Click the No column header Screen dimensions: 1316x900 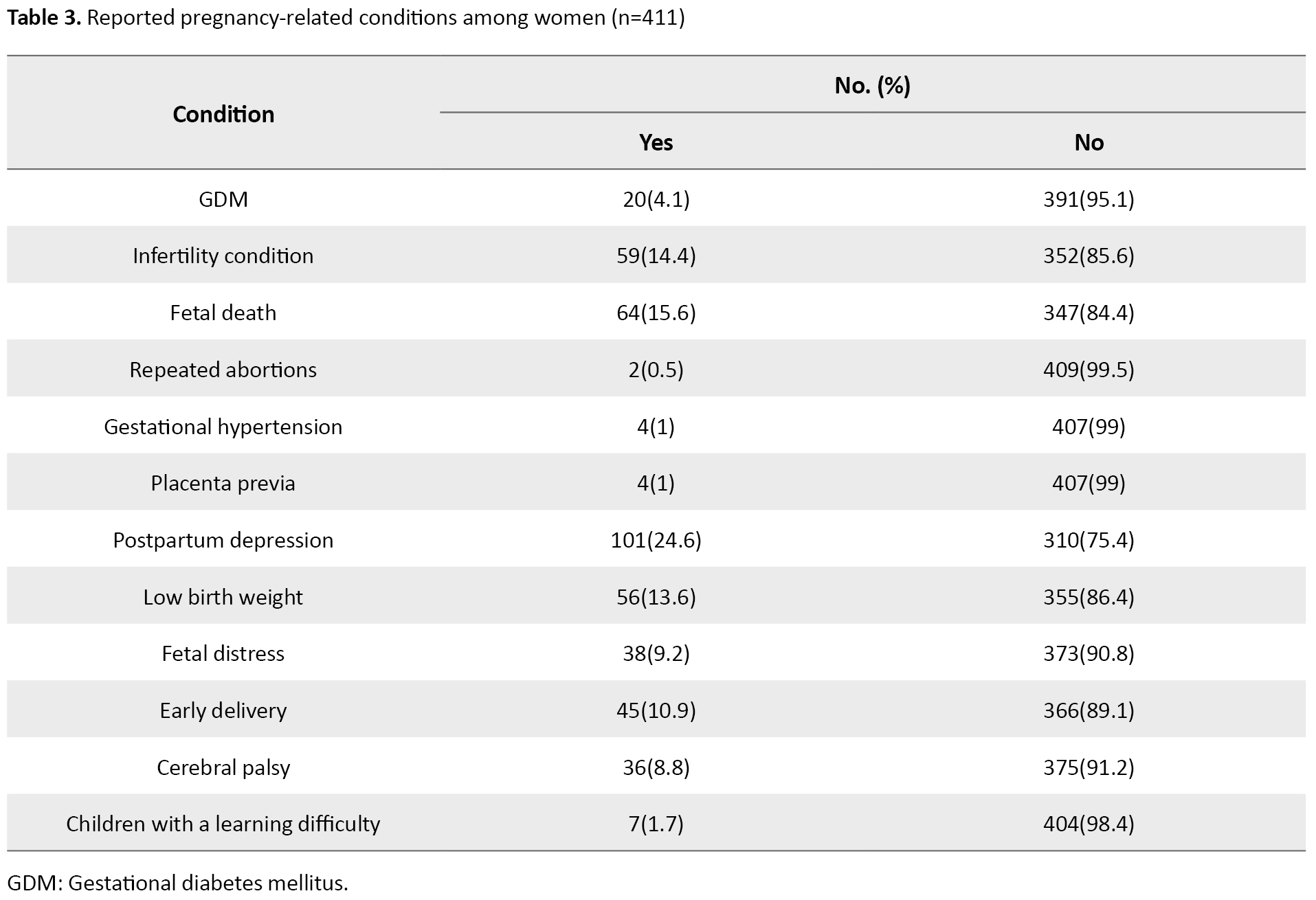(x=1089, y=142)
